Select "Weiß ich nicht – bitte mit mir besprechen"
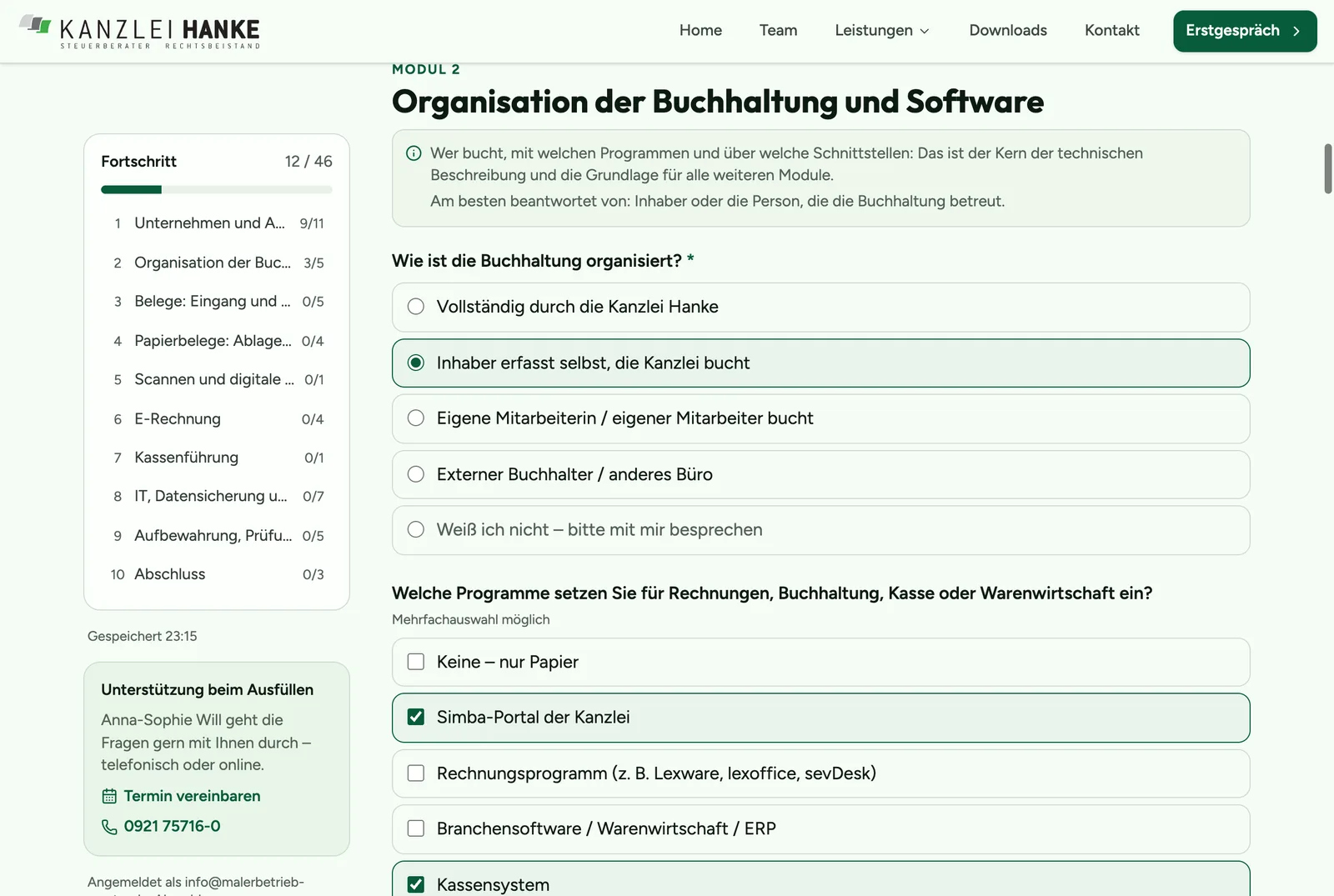1334x896 pixels. [x=821, y=530]
